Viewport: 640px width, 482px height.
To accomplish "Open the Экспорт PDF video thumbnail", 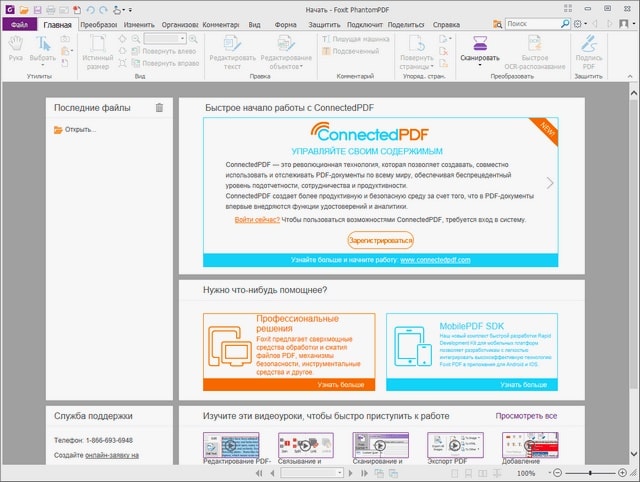I will point(455,445).
